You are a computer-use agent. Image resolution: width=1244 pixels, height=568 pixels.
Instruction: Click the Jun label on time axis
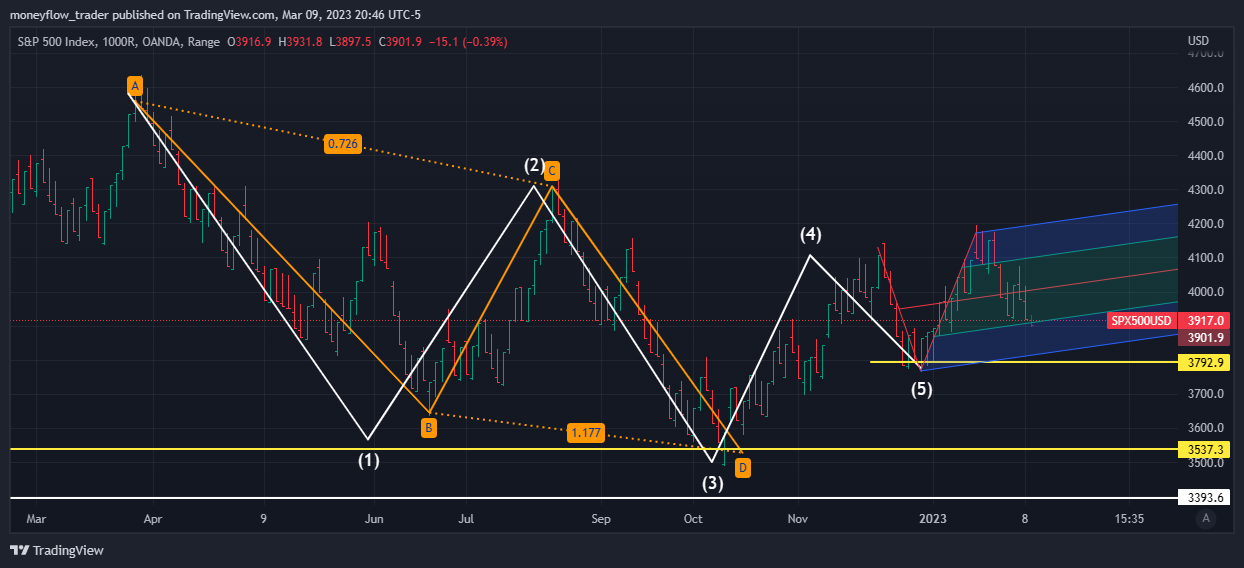[374, 519]
